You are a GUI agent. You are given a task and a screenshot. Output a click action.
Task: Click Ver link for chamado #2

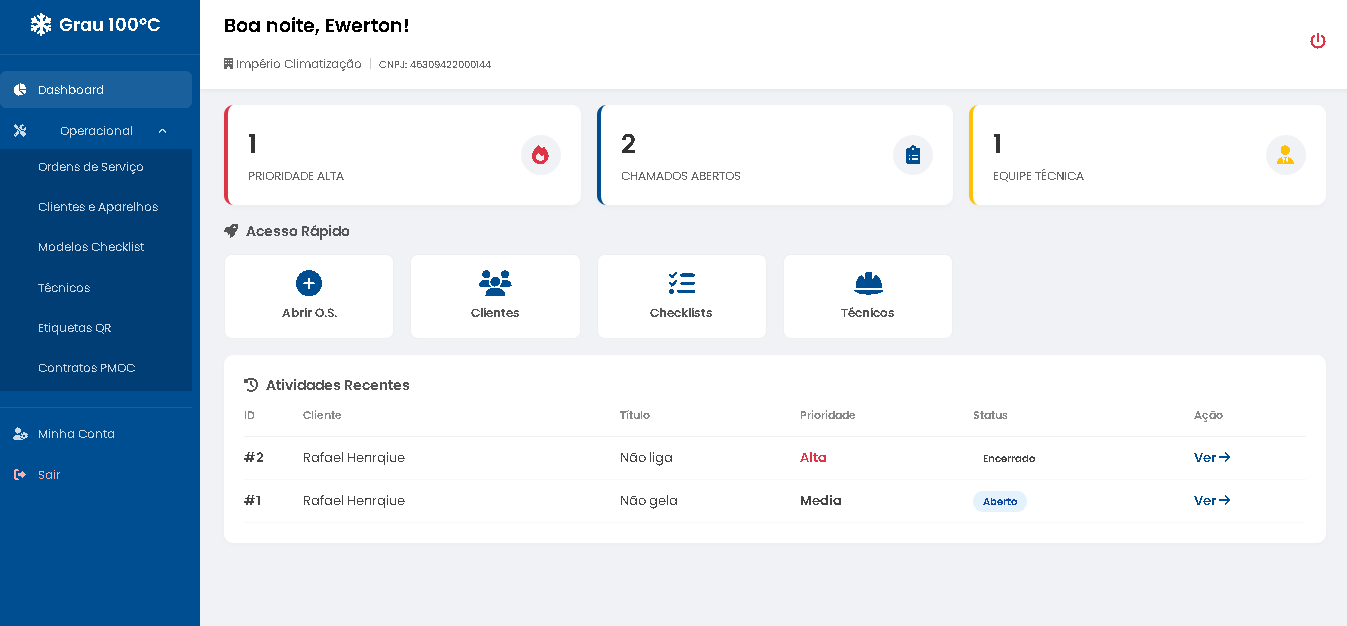[x=1210, y=457]
